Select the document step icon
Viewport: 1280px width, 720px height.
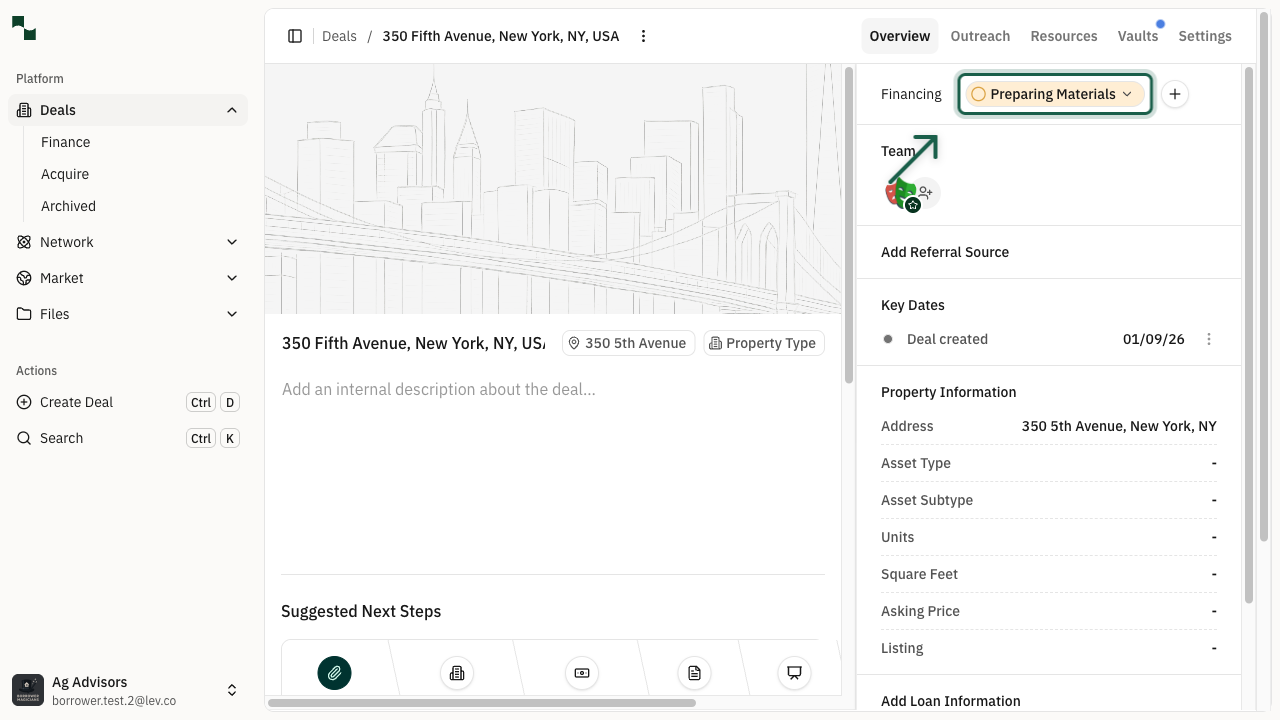pyautogui.click(x=694, y=673)
